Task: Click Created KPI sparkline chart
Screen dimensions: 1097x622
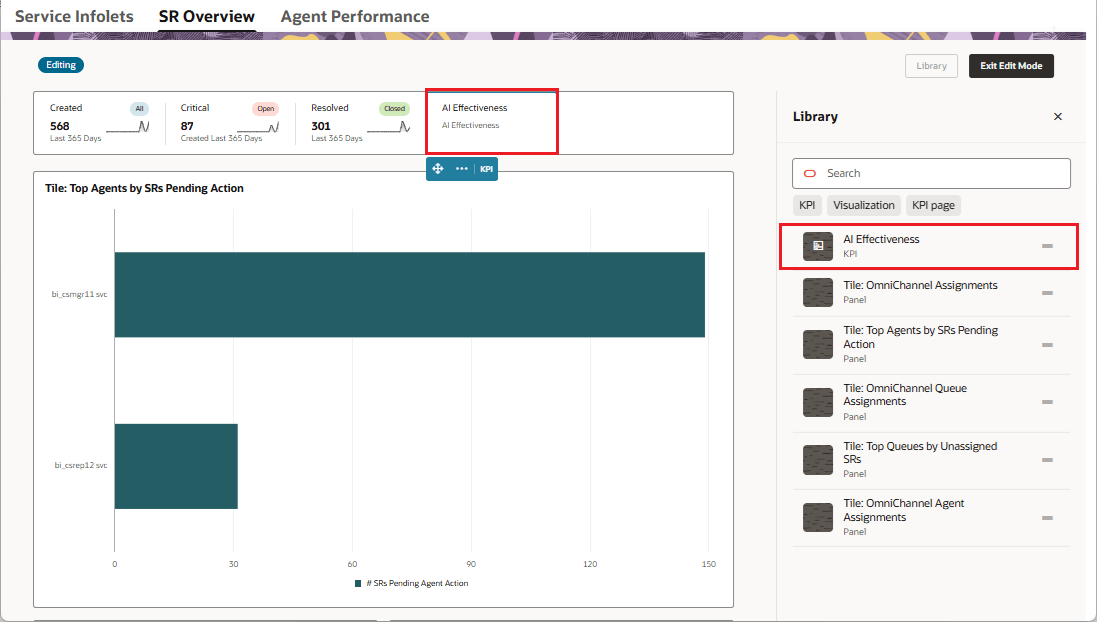Action: click(127, 127)
